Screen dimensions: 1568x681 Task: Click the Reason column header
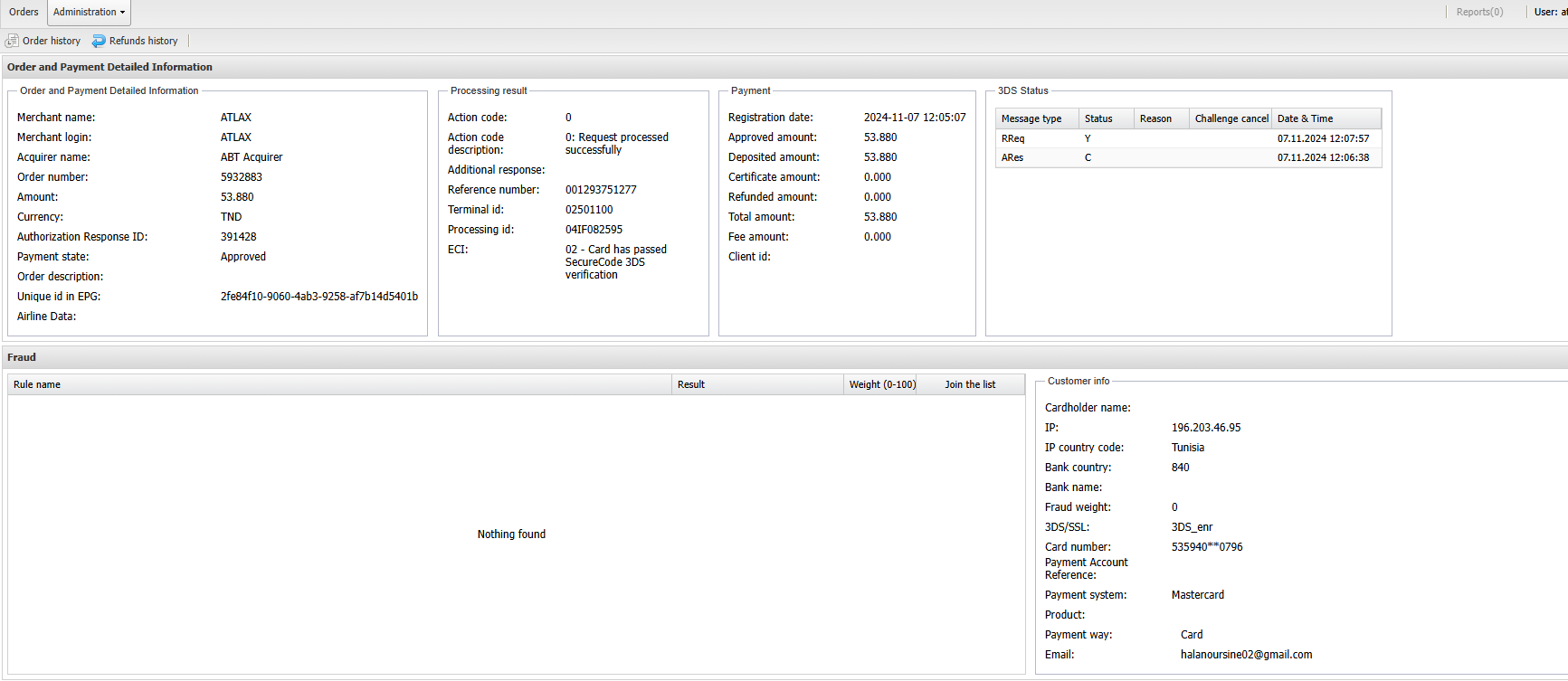[1155, 118]
